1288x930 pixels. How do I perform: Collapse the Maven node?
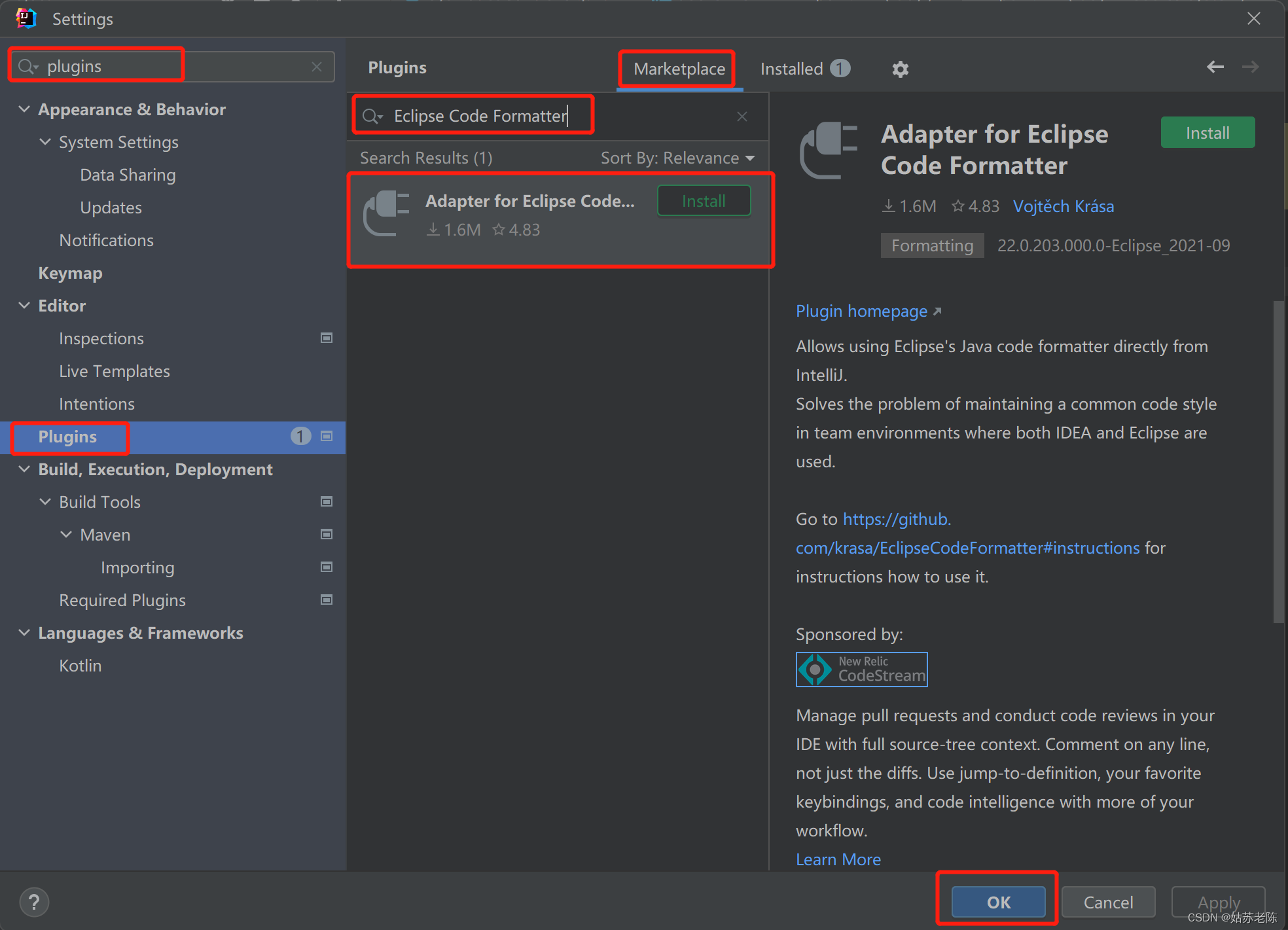point(66,534)
